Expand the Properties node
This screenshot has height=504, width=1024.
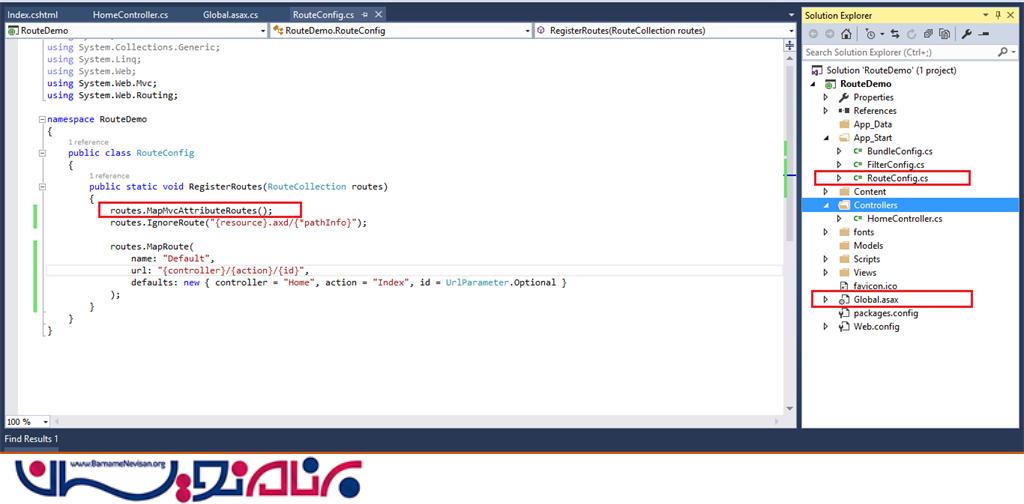pos(825,97)
